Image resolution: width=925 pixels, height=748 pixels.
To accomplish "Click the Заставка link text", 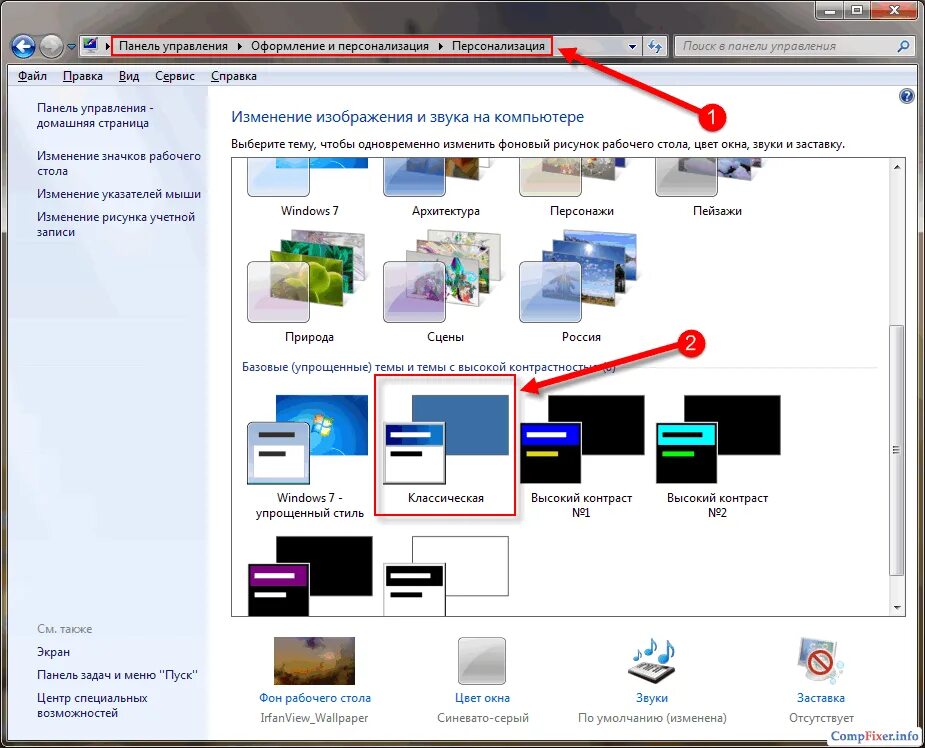I will [821, 698].
